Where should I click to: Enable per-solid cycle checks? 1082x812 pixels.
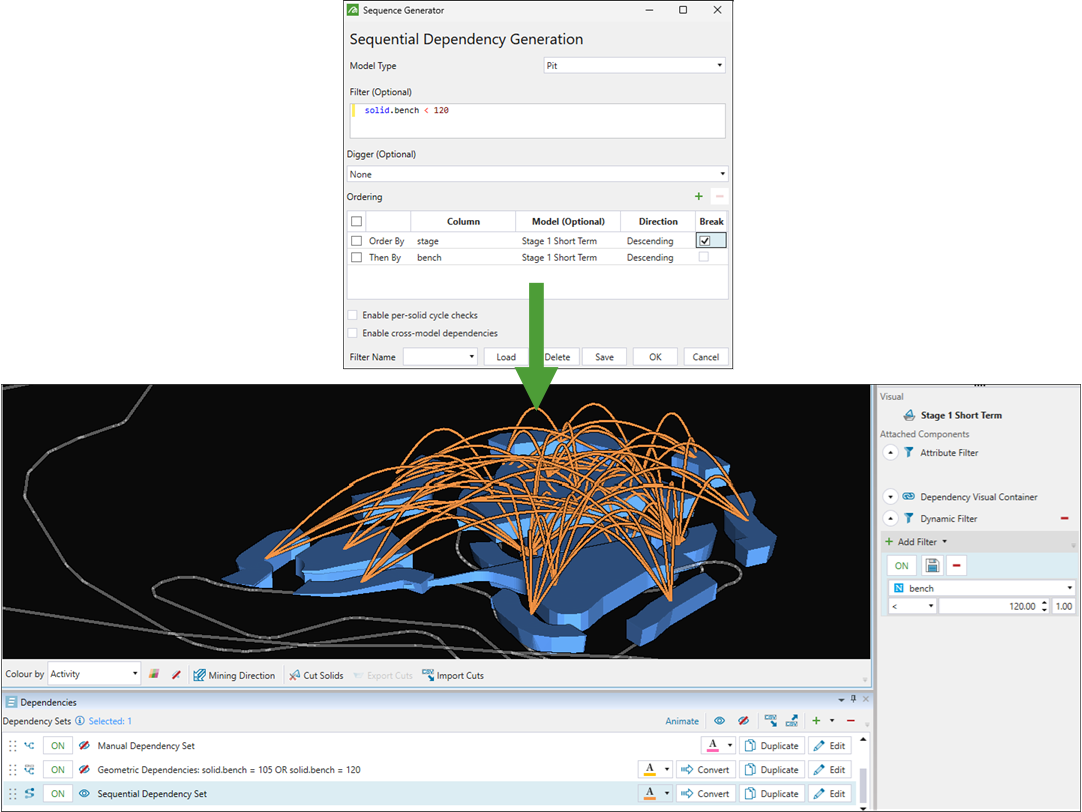pyautogui.click(x=352, y=315)
